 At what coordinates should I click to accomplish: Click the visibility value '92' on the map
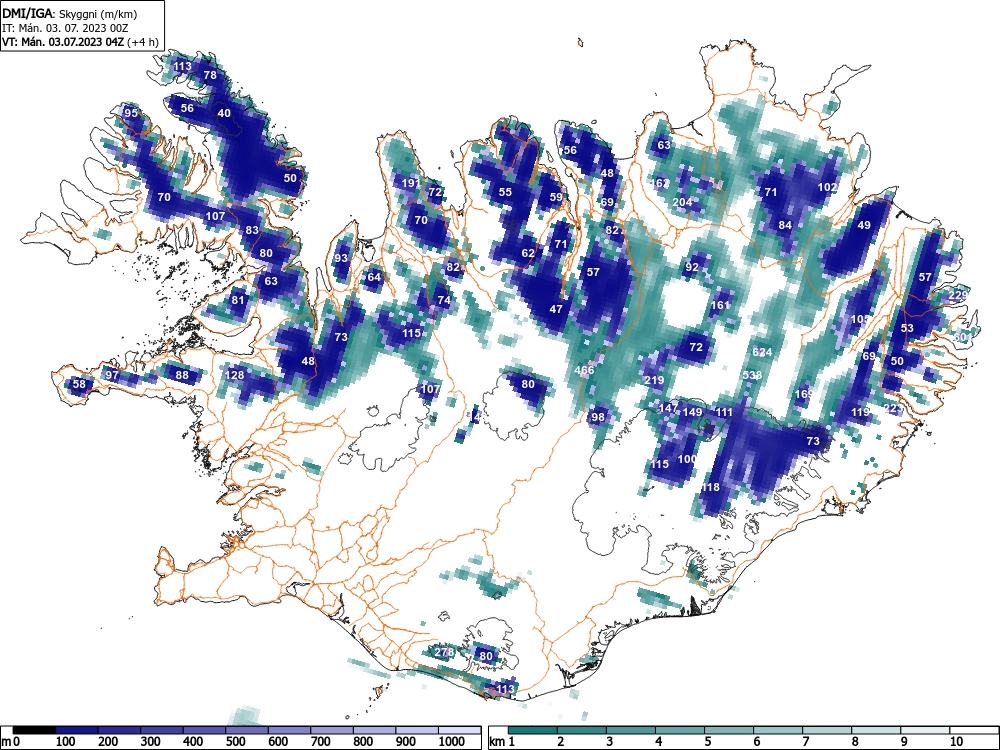691,267
